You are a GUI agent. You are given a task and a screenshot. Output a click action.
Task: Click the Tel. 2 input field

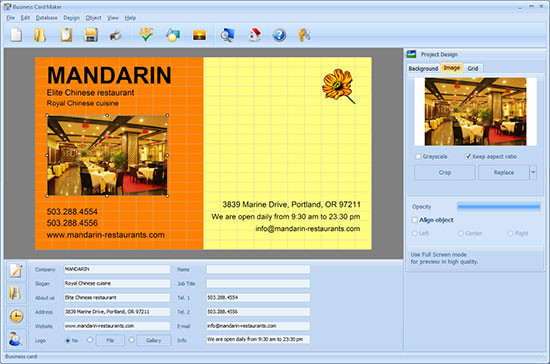(258, 312)
